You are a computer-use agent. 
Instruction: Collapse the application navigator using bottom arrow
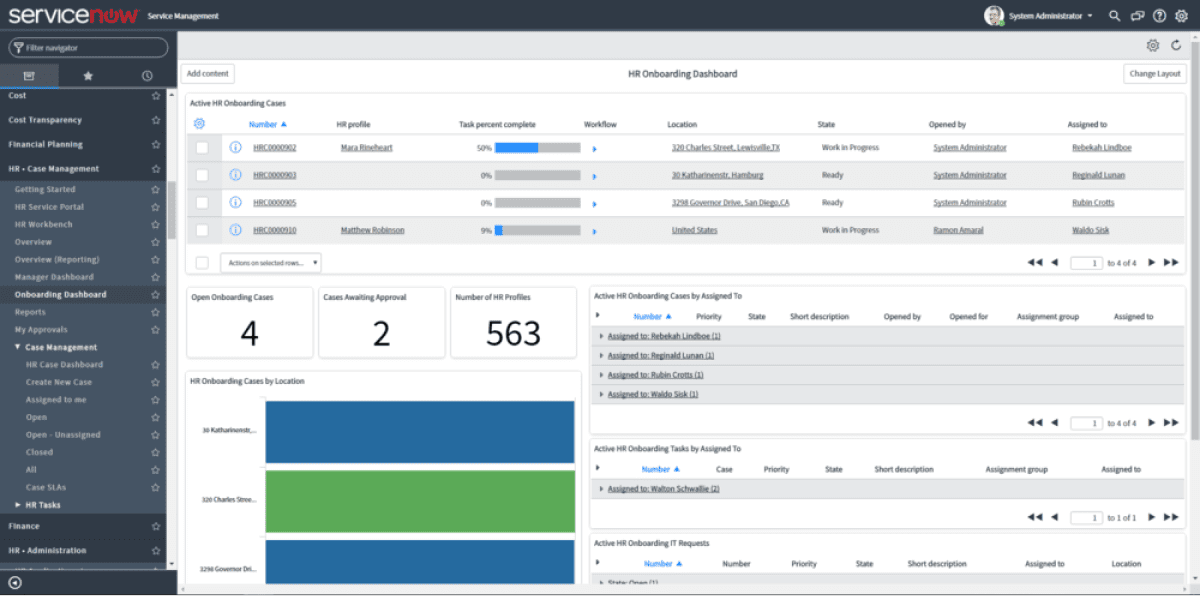pyautogui.click(x=15, y=583)
